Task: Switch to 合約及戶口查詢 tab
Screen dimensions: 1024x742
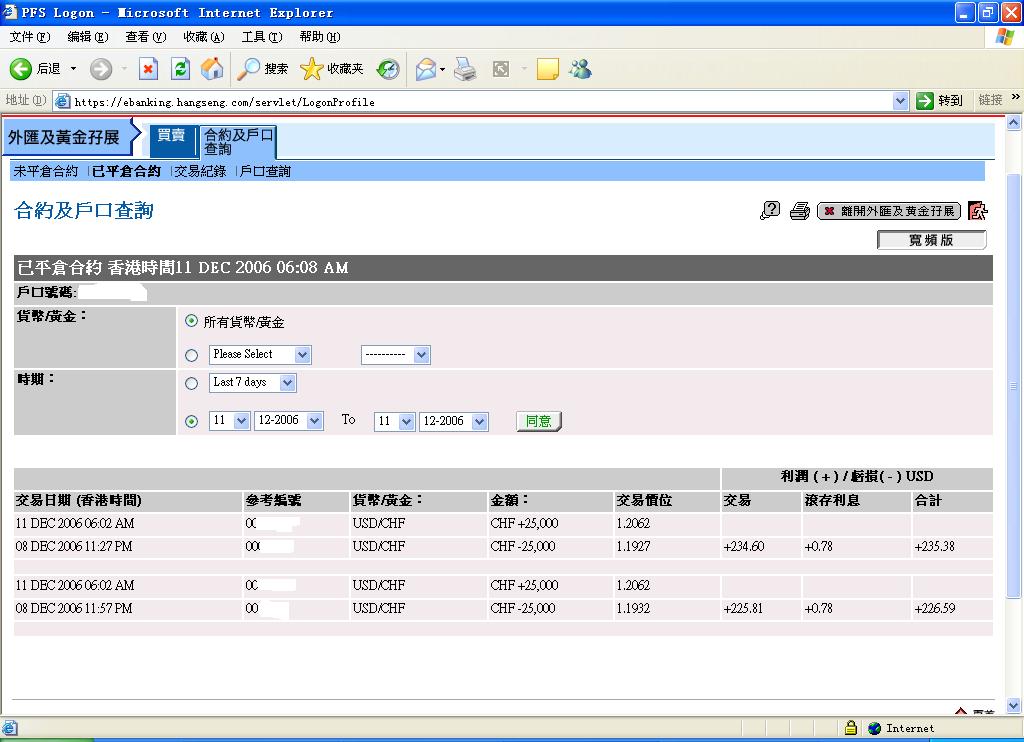Action: click(x=238, y=141)
